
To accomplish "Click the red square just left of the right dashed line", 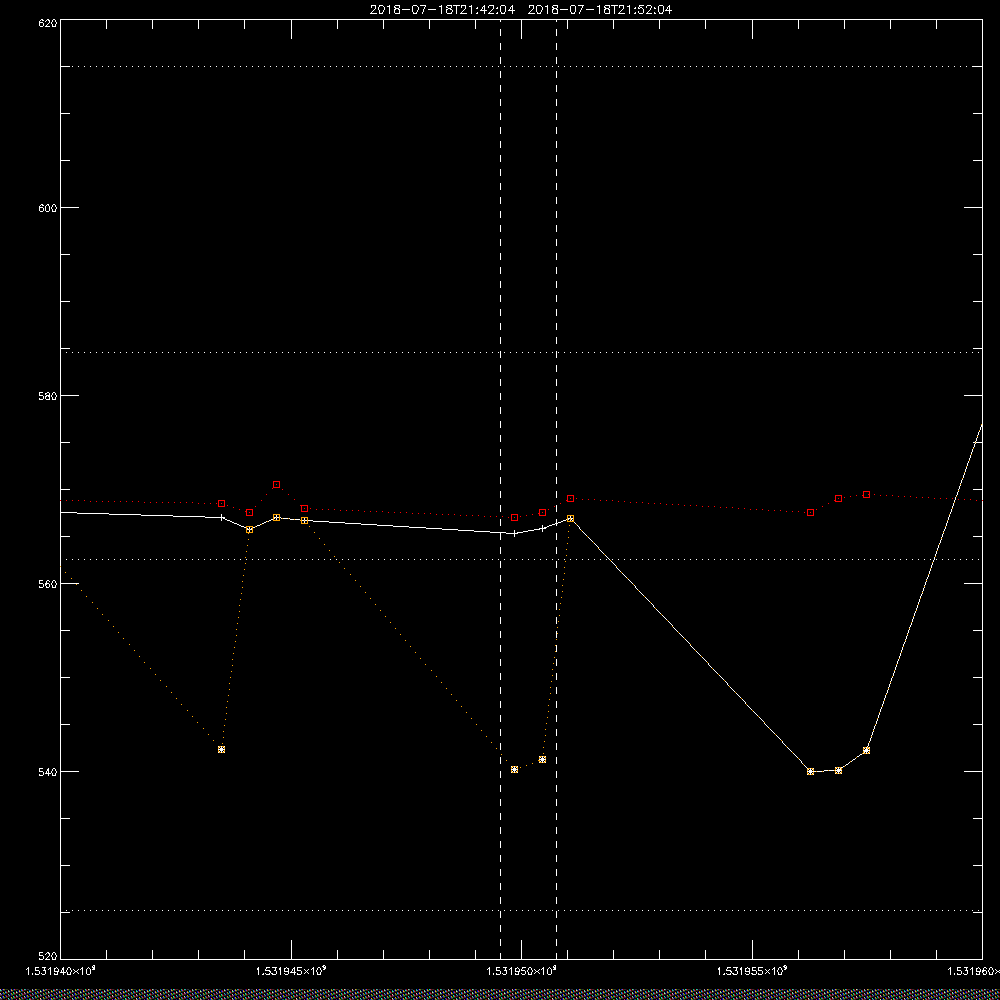I will (x=542, y=512).
